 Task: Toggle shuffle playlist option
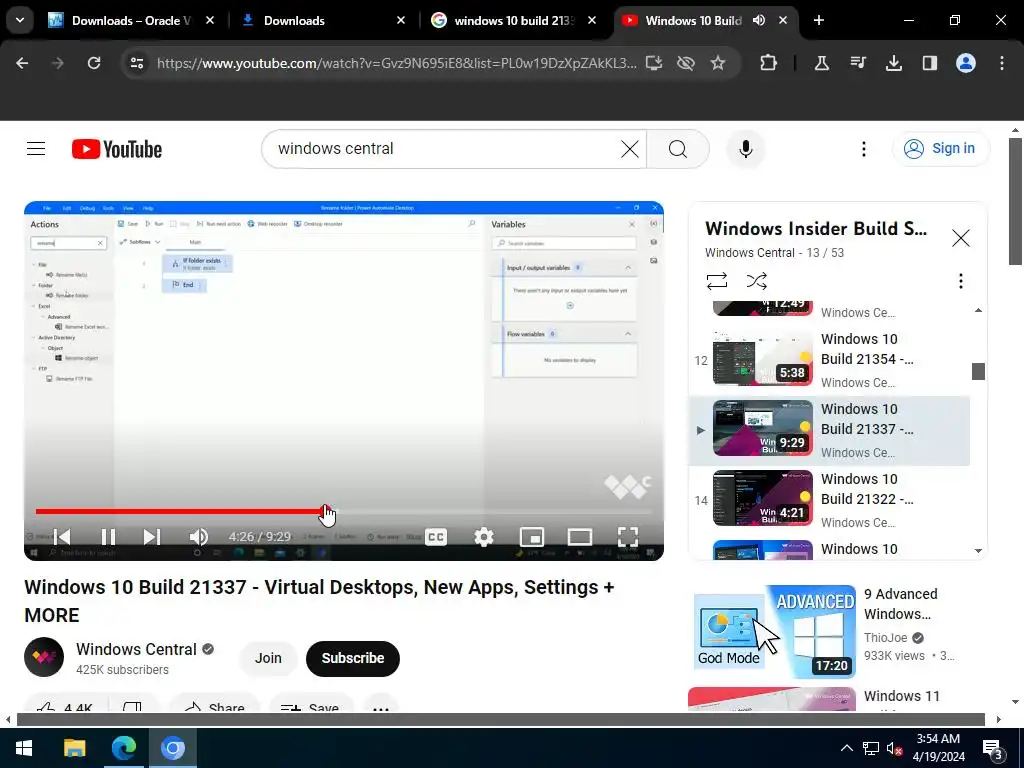coord(756,281)
